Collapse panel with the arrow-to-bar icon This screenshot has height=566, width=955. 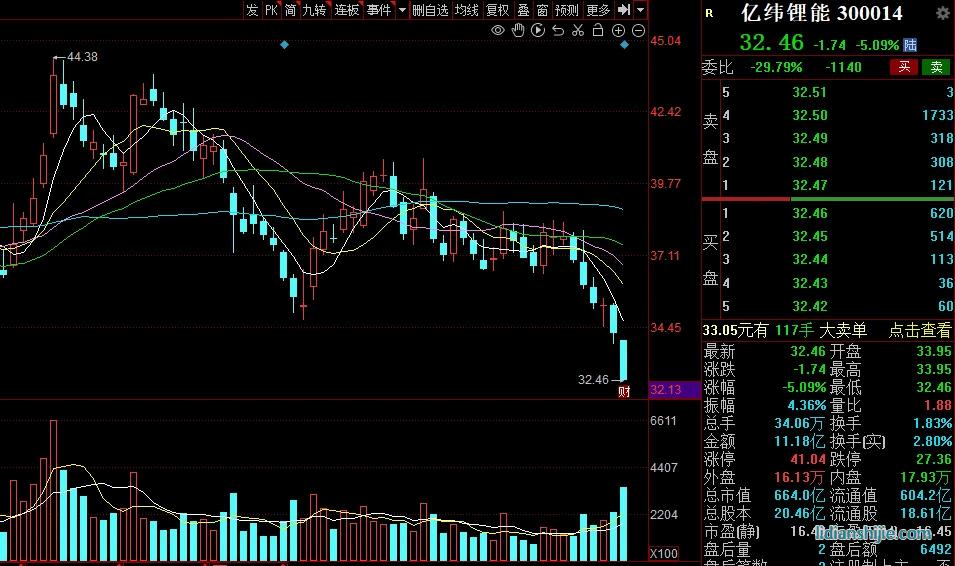[623, 10]
